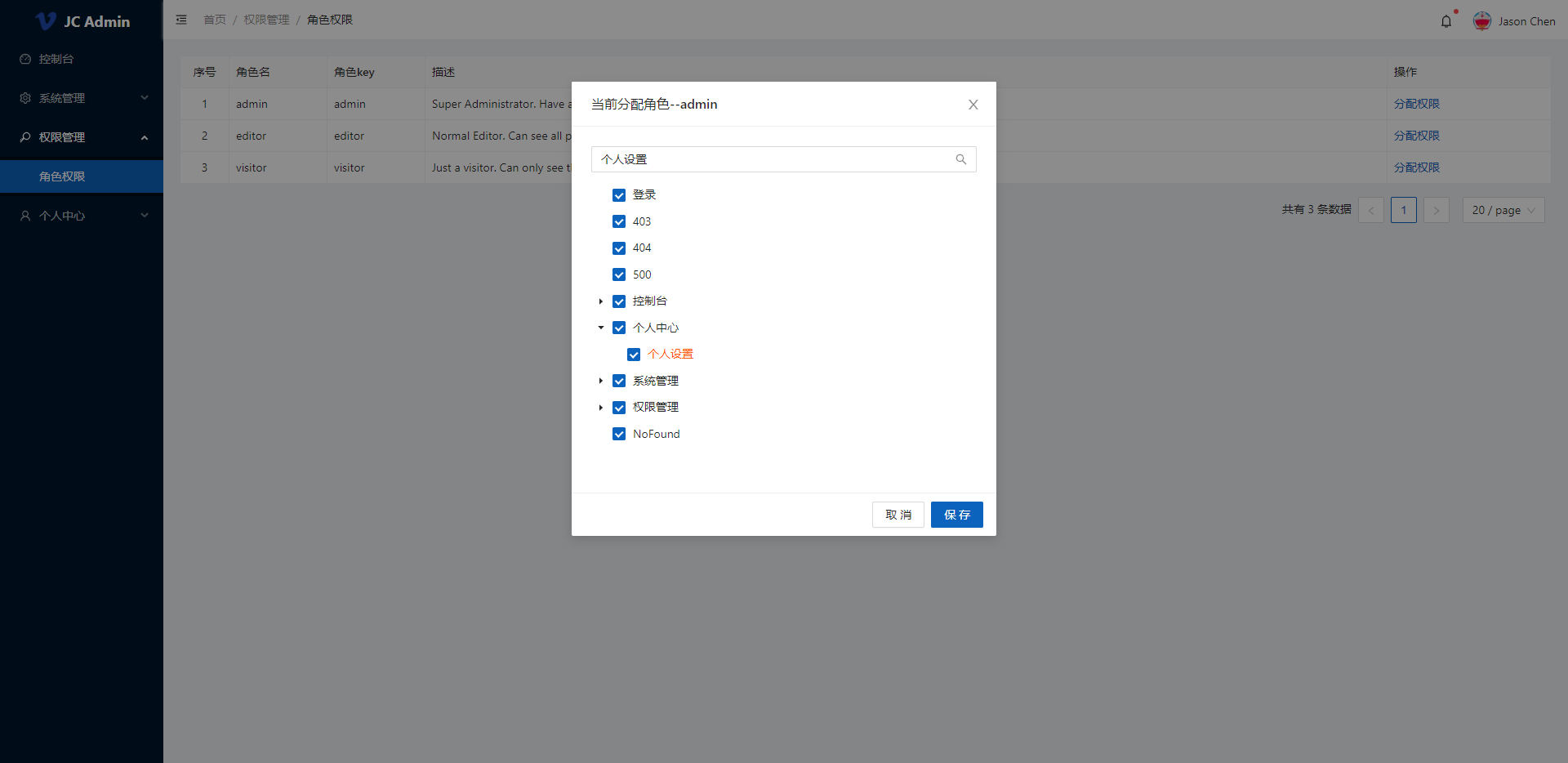Collapse the 个人中心 tree node arrow
The image size is (1568, 763).
click(601, 328)
